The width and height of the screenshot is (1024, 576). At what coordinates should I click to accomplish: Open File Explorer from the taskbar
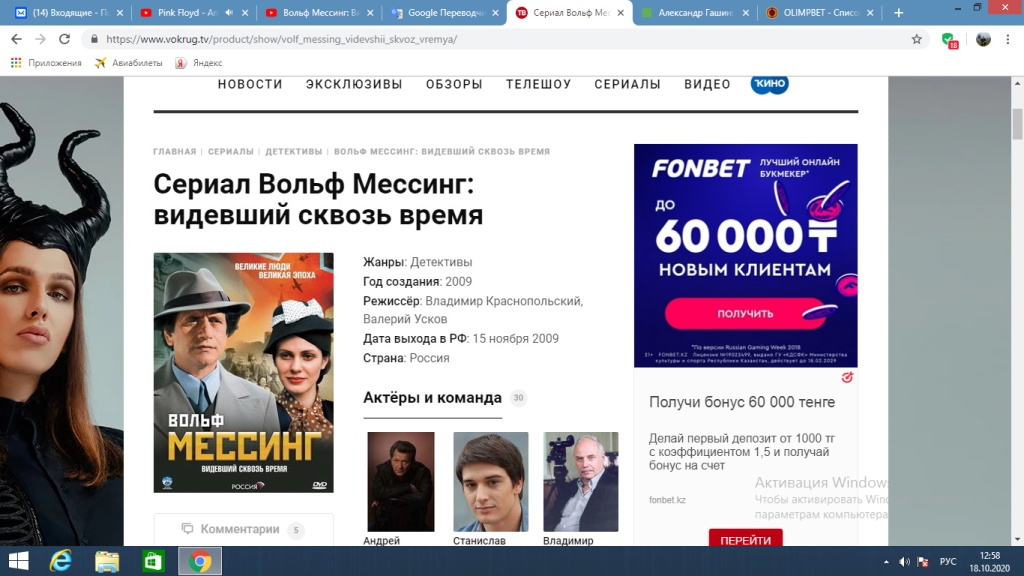tap(107, 561)
